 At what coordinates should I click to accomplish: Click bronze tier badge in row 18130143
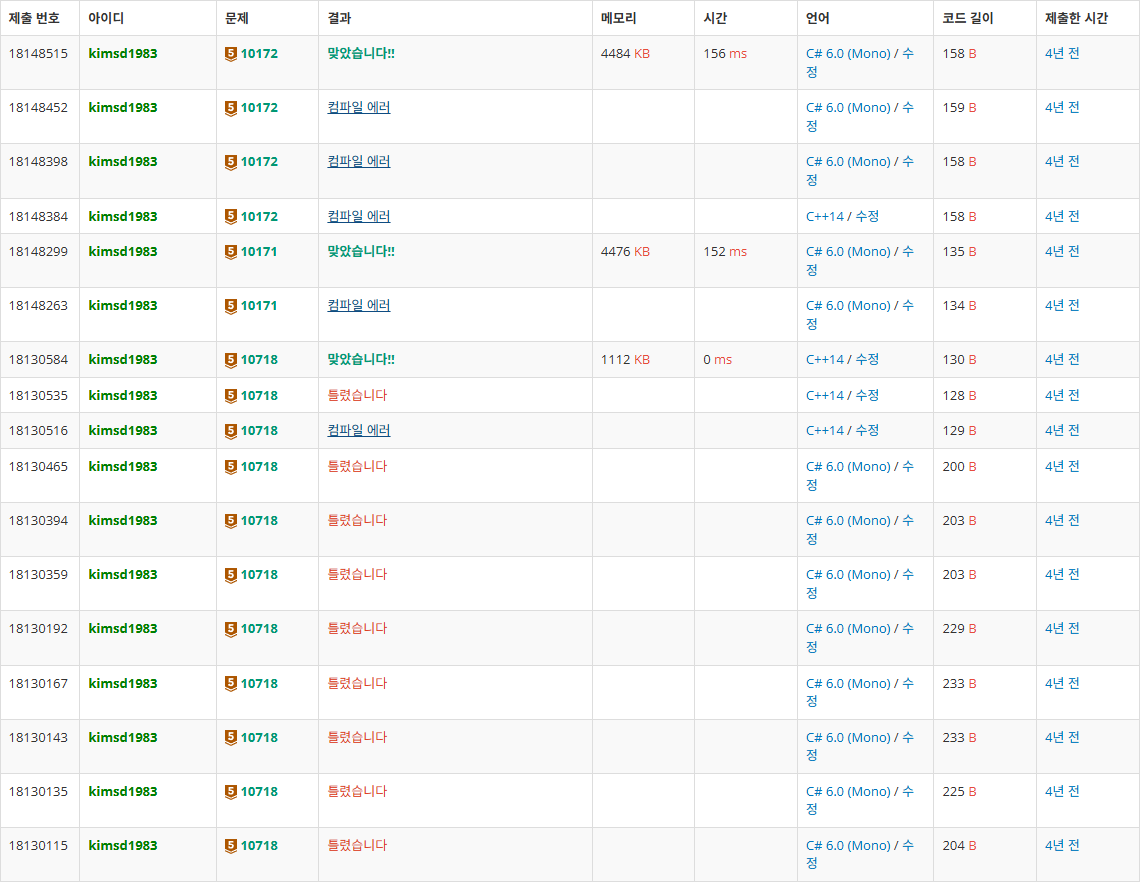coord(231,737)
